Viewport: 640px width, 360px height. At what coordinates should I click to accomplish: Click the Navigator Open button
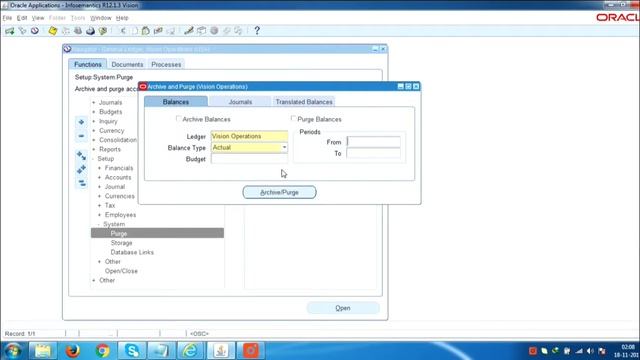(343, 308)
